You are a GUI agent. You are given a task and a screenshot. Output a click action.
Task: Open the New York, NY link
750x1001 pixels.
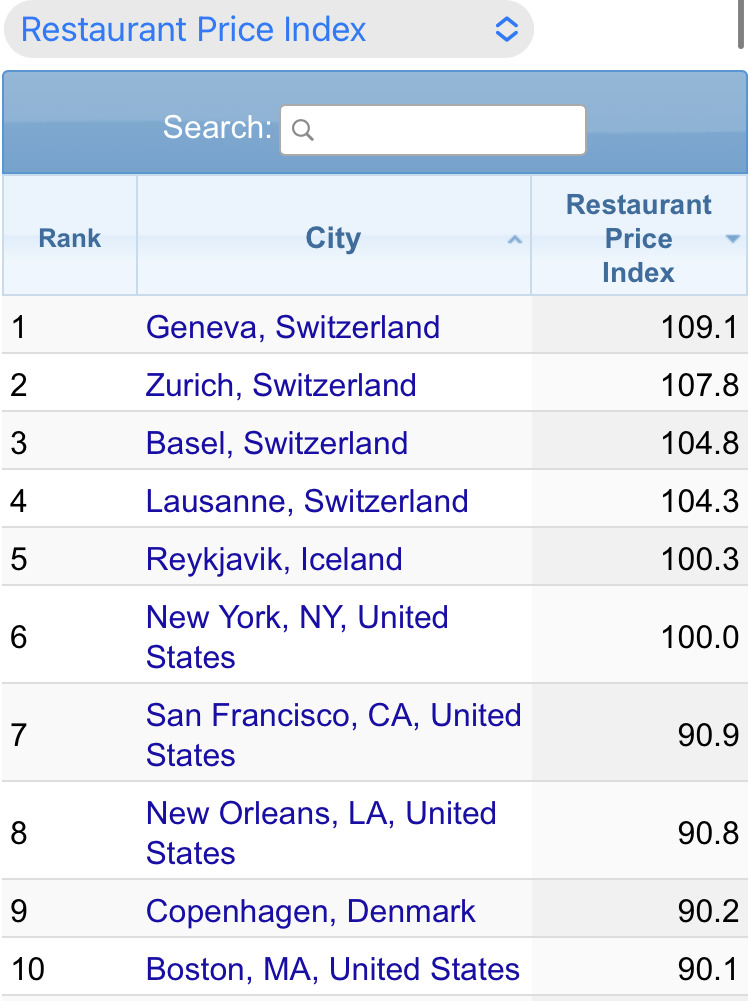coord(297,636)
